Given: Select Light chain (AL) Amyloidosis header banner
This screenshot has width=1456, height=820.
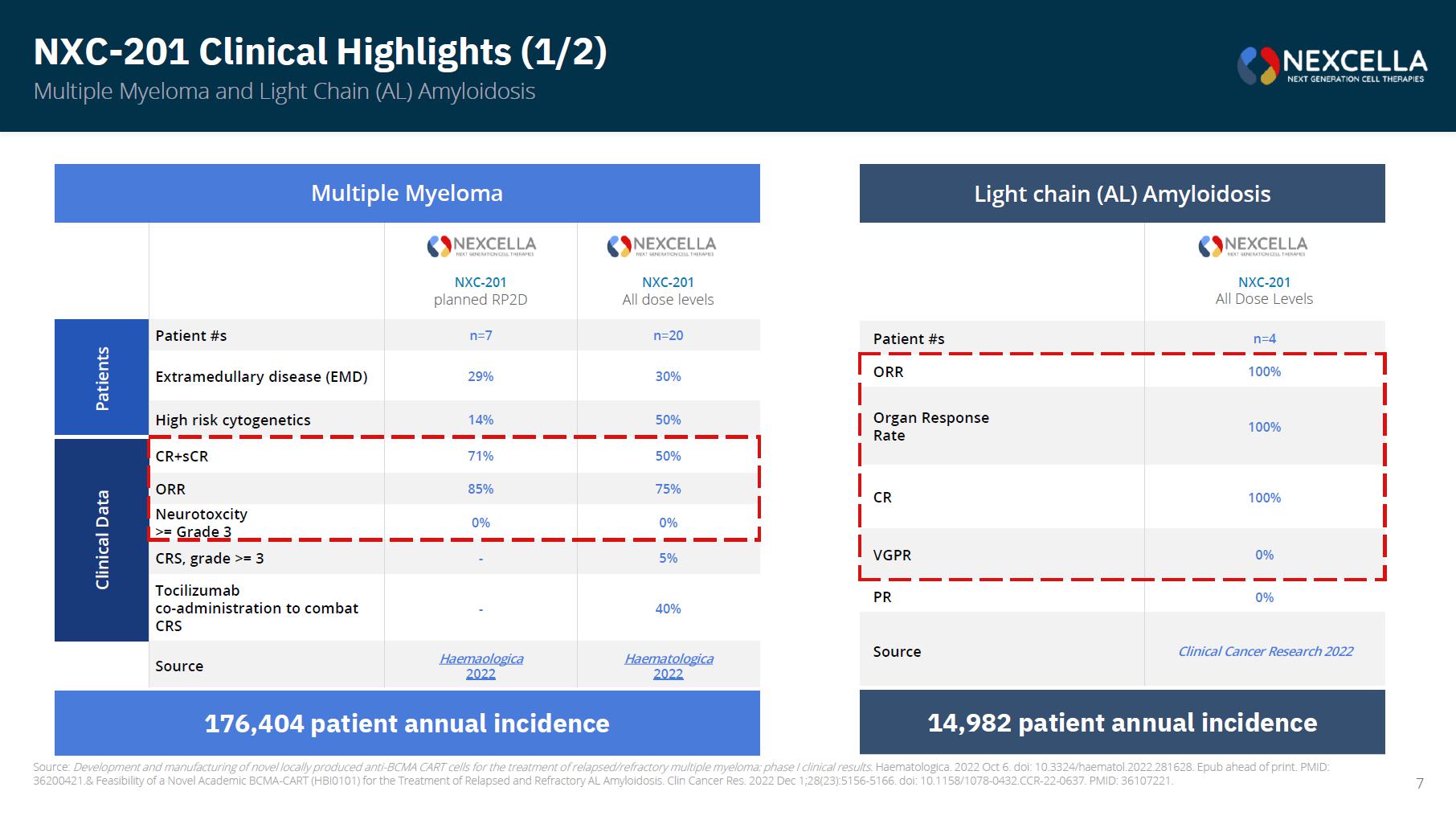Looking at the screenshot, I should [1123, 193].
